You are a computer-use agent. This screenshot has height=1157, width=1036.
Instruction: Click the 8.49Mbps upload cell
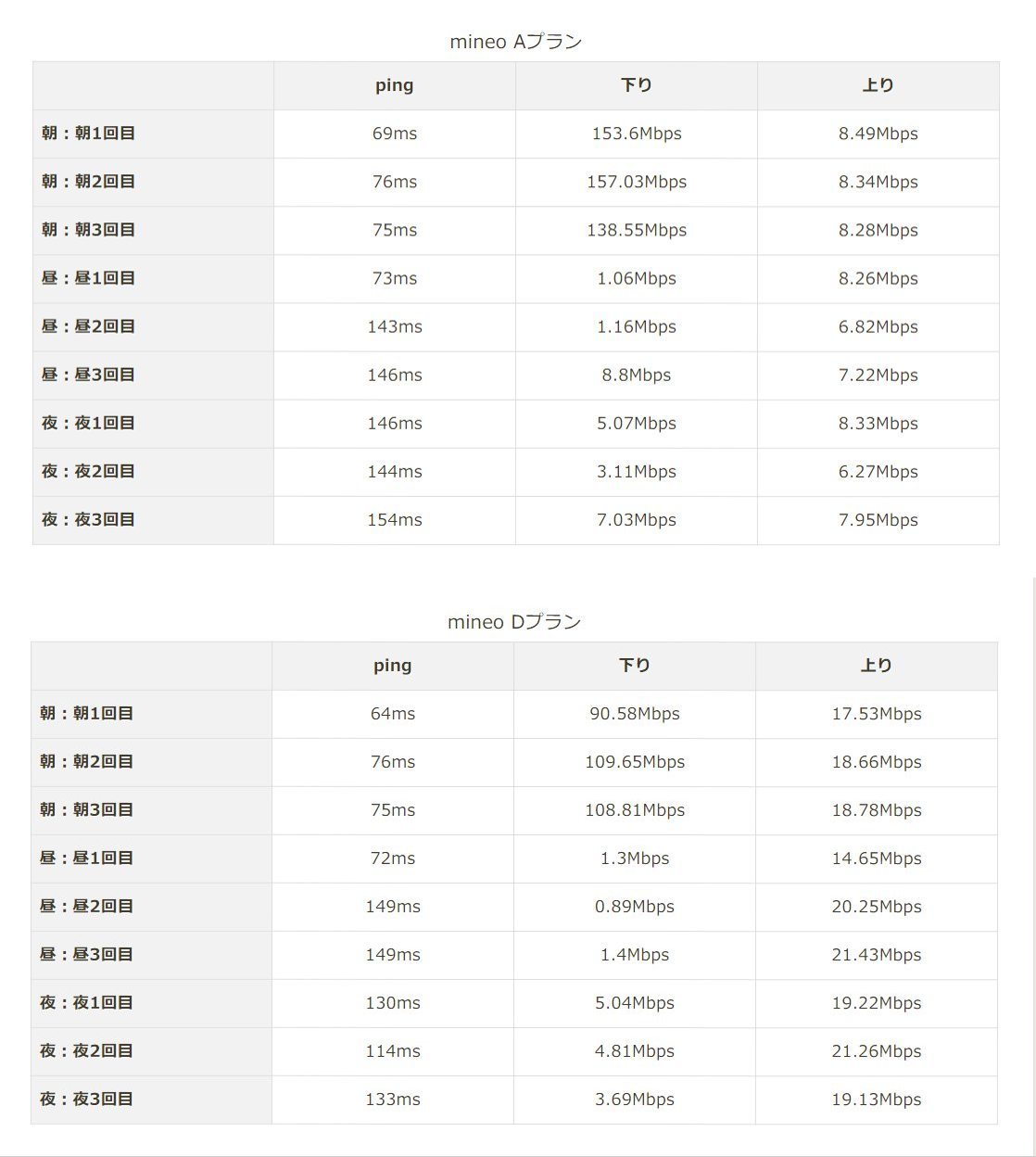pos(878,133)
